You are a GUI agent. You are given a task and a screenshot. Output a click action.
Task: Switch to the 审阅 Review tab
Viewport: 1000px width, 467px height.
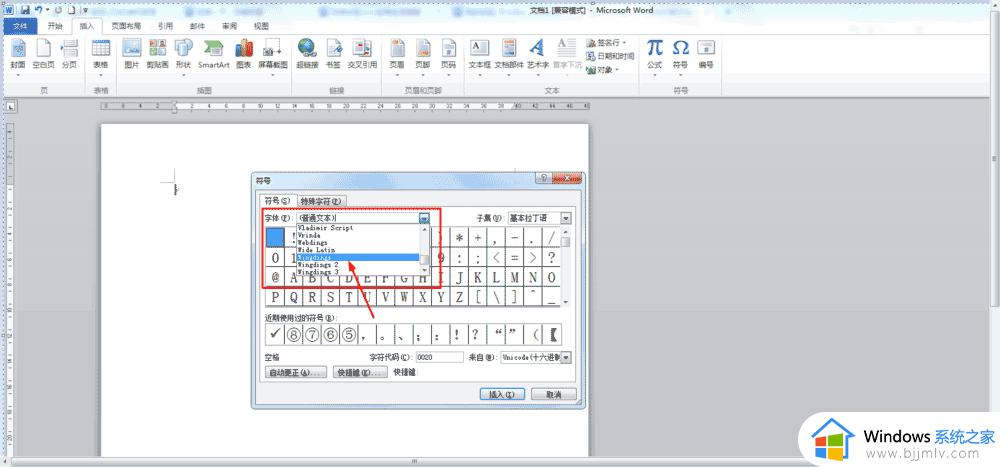[230, 26]
